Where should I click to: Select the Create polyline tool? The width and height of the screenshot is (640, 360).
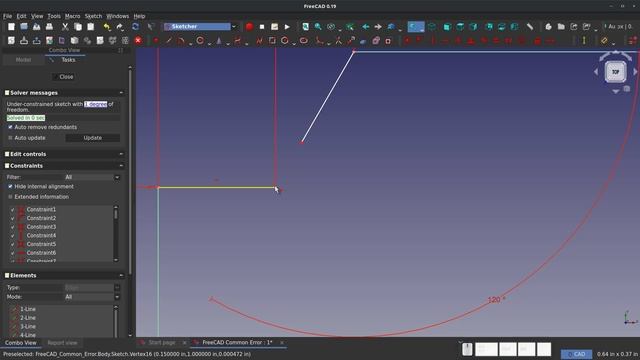coord(259,40)
